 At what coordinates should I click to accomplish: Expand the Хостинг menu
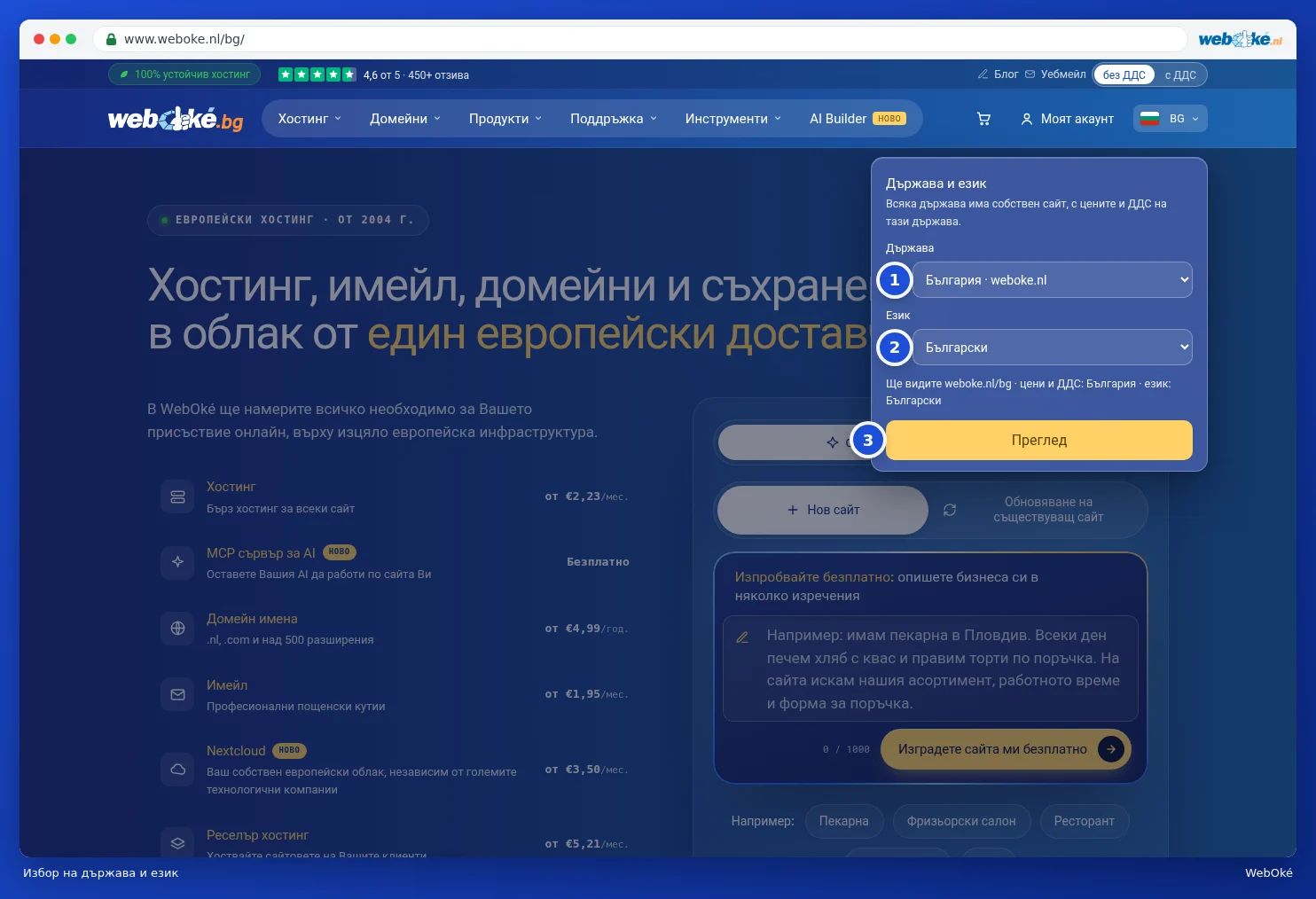click(309, 119)
